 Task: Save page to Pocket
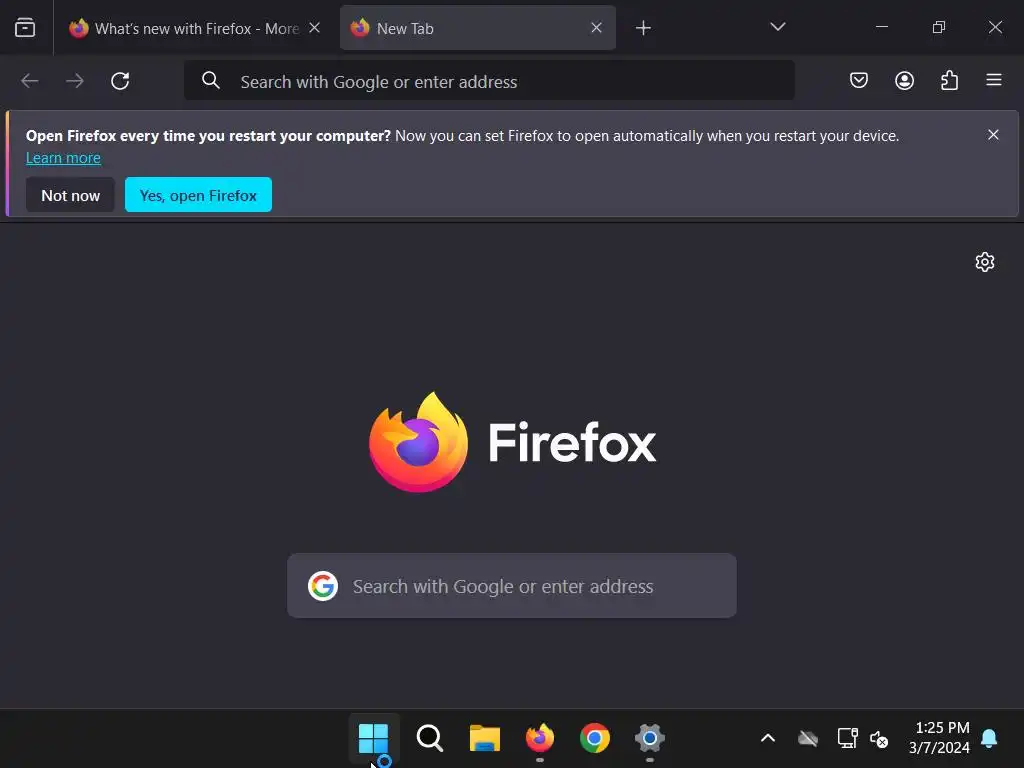click(x=859, y=80)
